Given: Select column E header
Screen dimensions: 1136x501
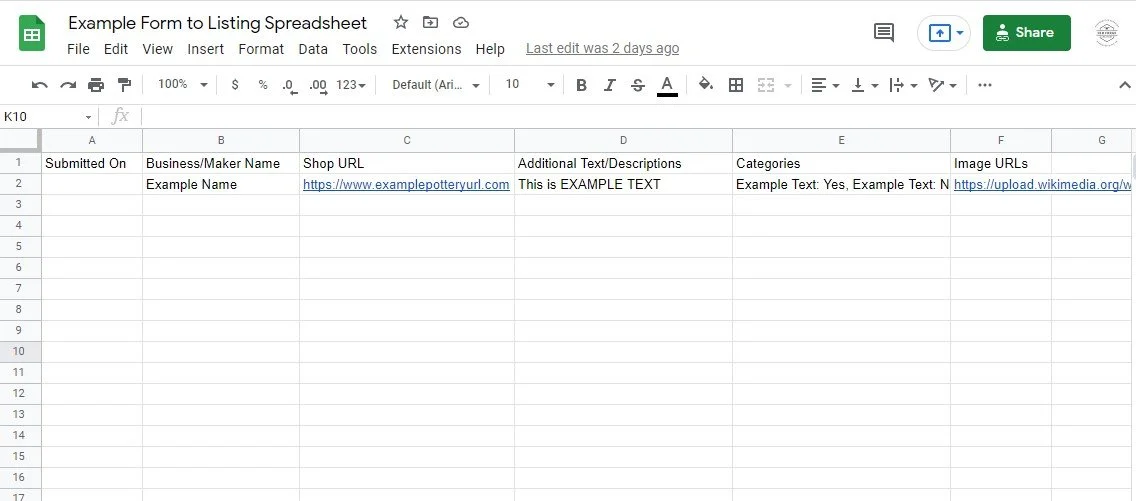Looking at the screenshot, I should (x=841, y=140).
